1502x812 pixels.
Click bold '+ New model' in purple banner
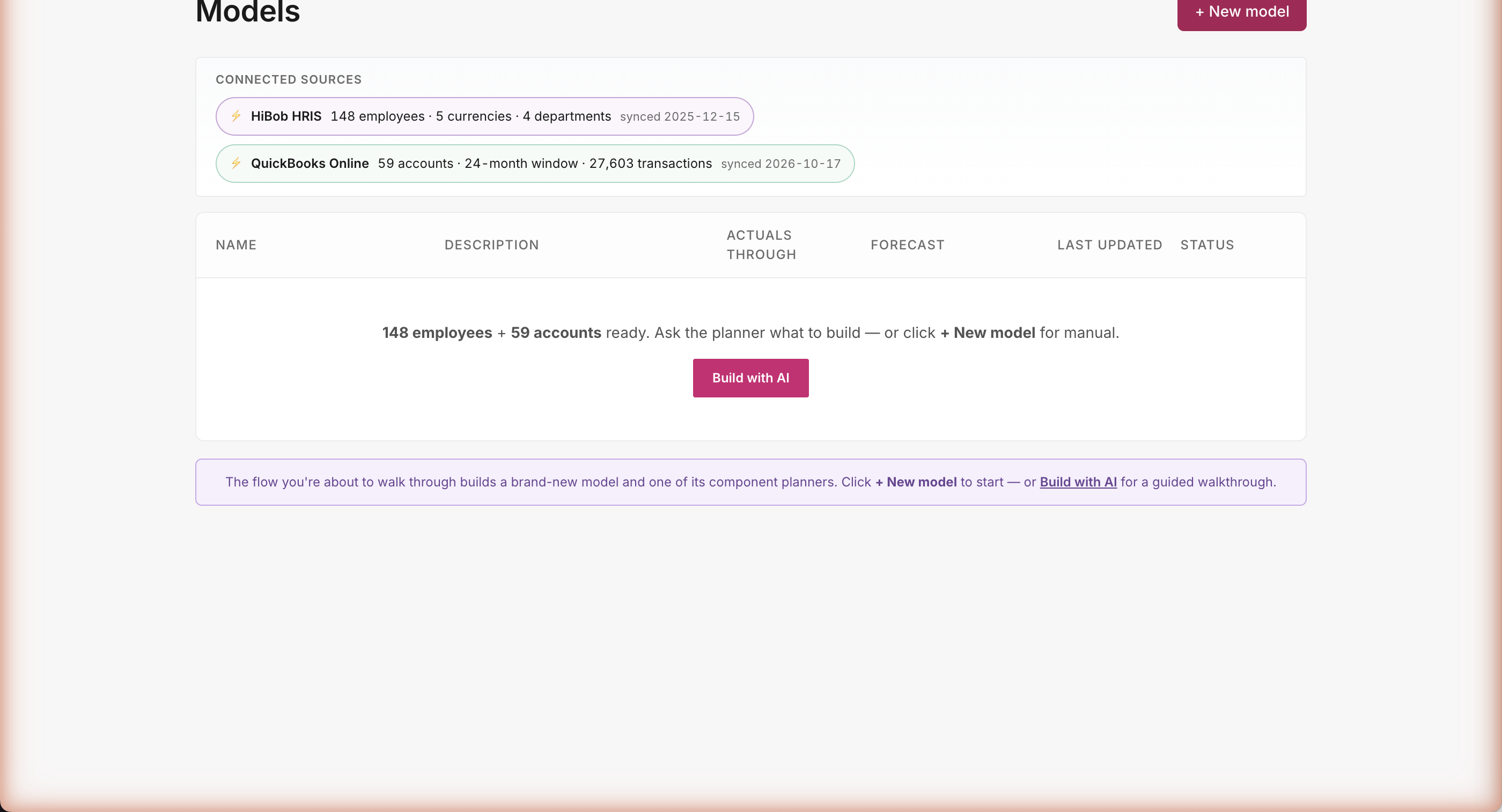(x=916, y=482)
